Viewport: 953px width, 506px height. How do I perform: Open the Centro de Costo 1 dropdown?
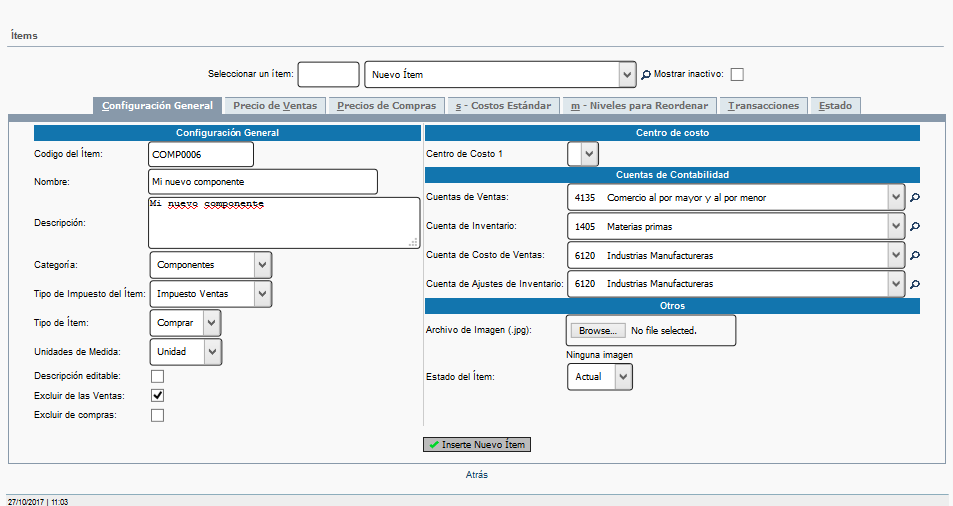(x=583, y=154)
